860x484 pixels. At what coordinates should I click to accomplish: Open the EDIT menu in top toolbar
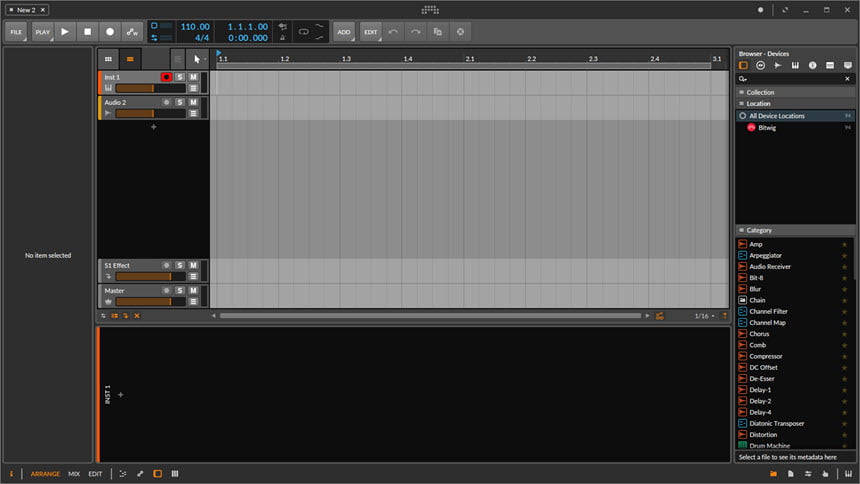(371, 32)
